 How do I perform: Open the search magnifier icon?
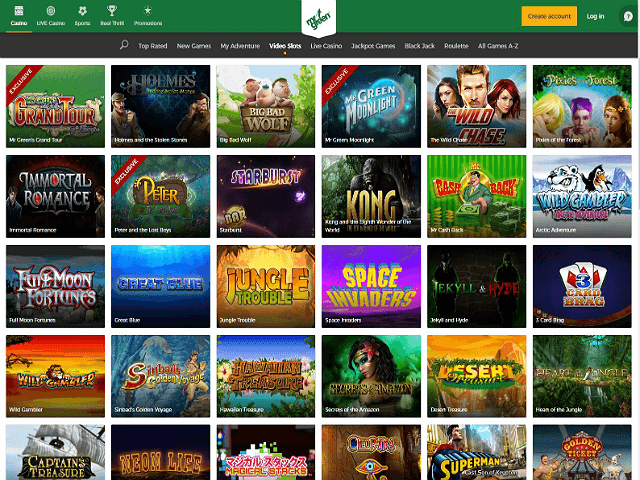click(124, 45)
